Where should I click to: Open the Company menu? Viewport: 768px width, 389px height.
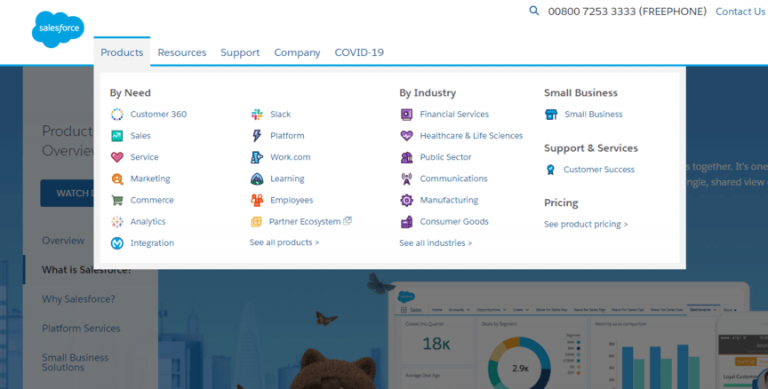coord(297,52)
